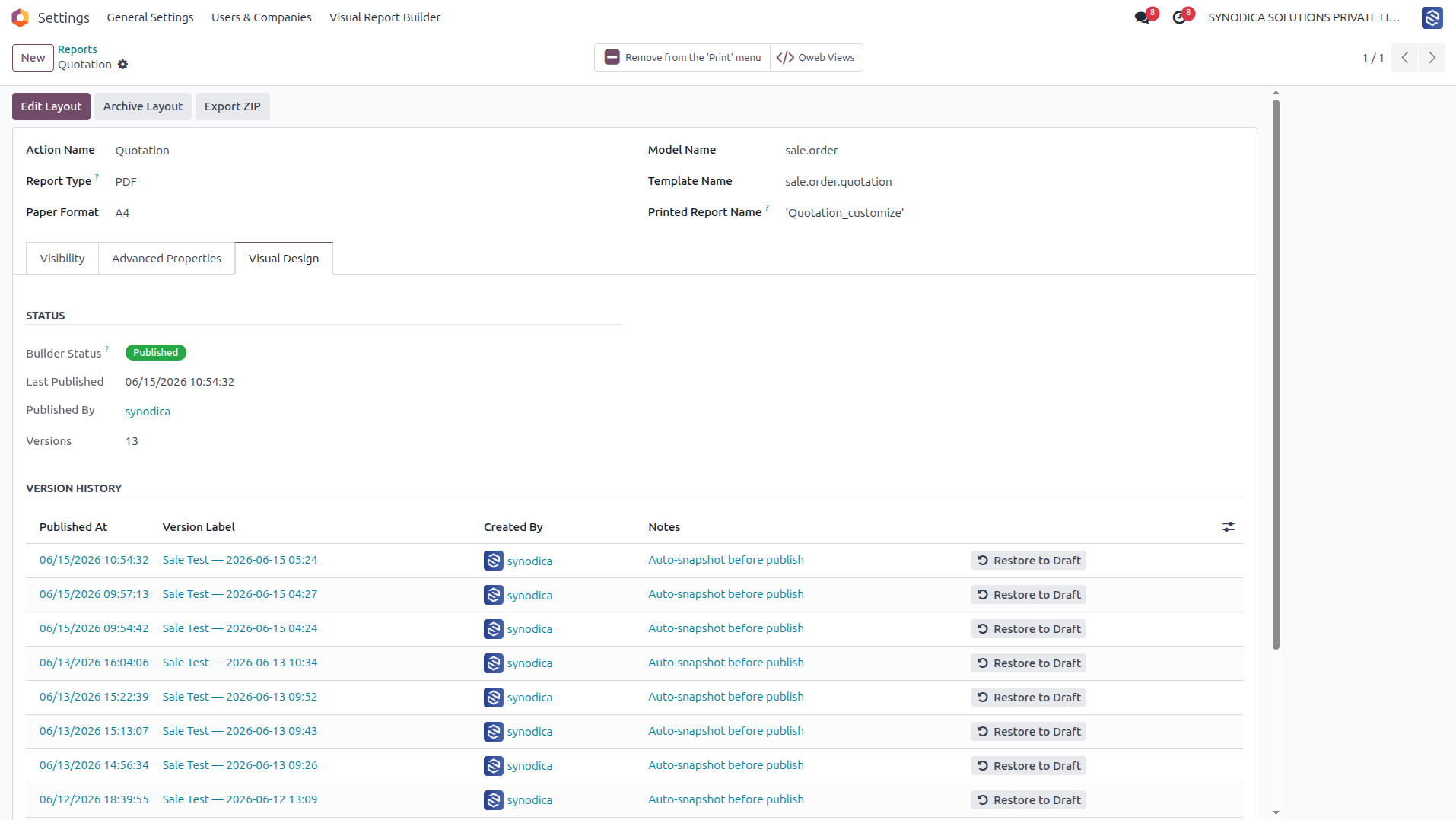This screenshot has width=1456, height=820.
Task: Open the gear actions menu beside Quotation
Action: (x=123, y=65)
